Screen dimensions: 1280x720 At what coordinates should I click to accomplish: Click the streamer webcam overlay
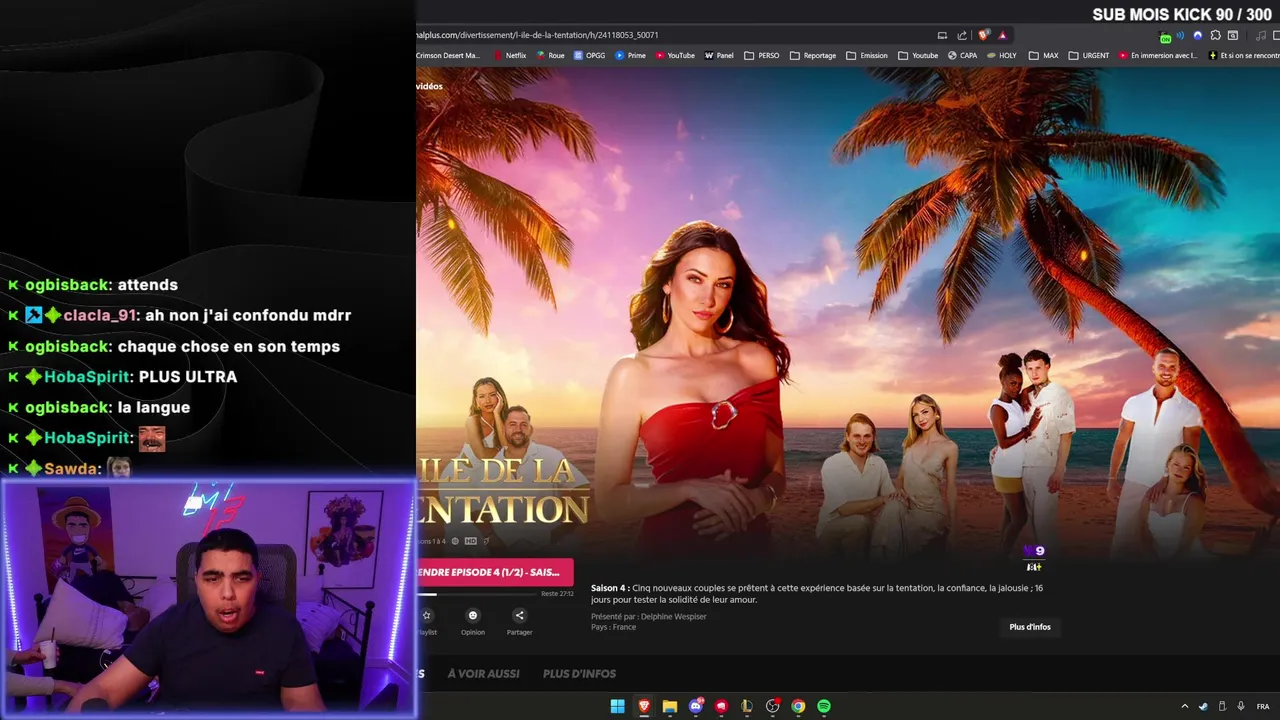(208, 599)
